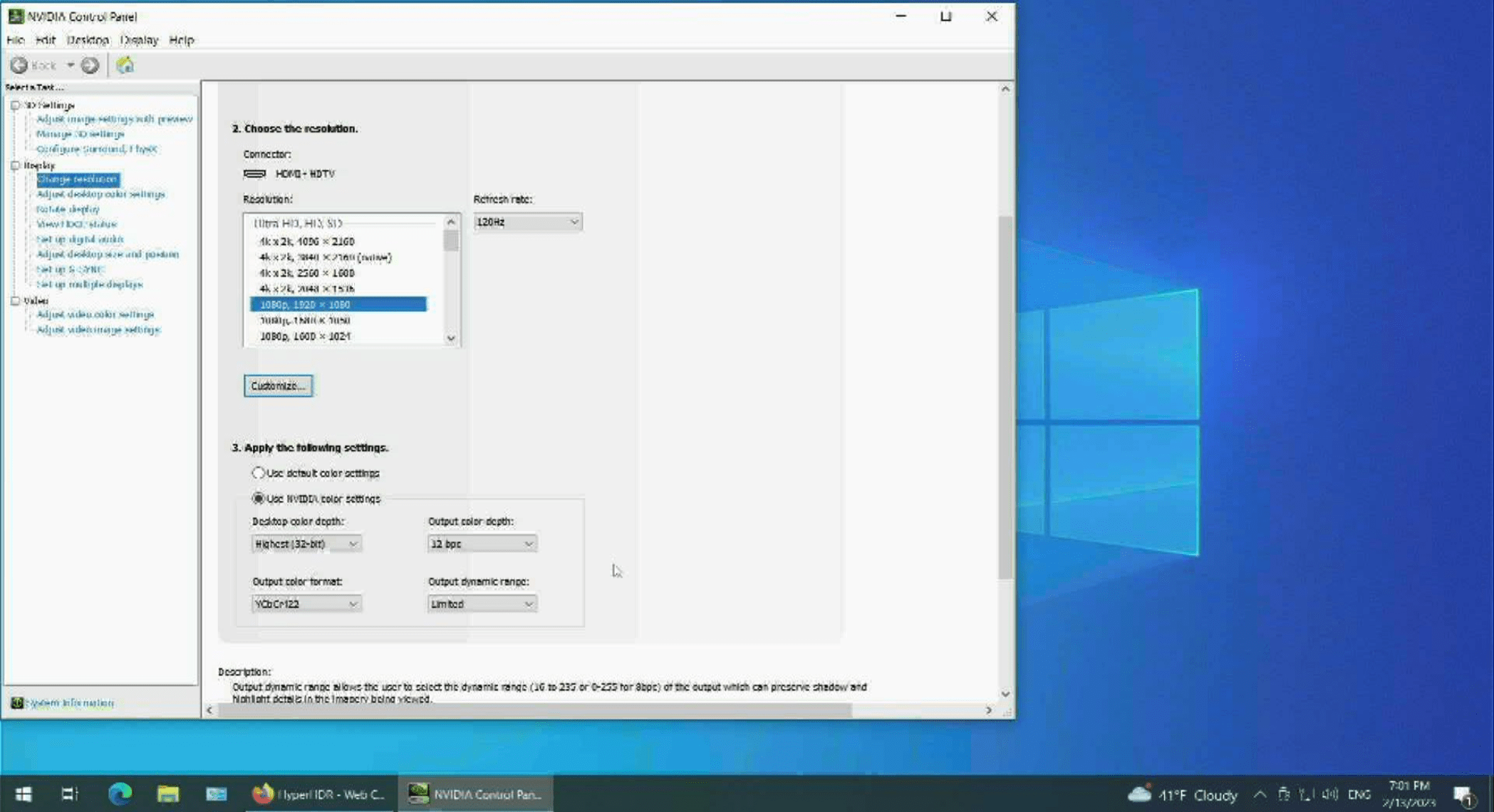Show hidden icons in the system tray
This screenshot has height=812, width=1494.
(x=1260, y=794)
